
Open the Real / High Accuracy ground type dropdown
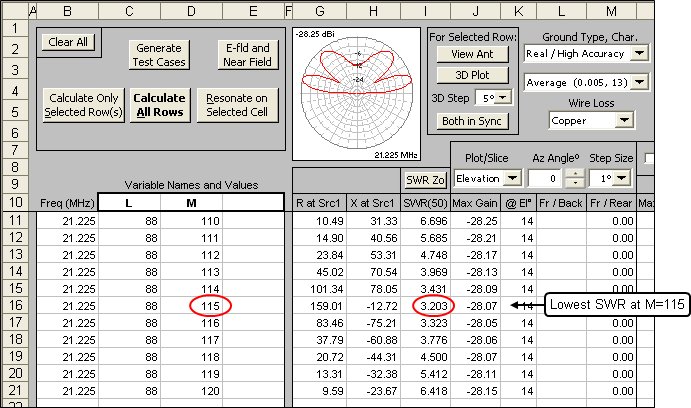[x=640, y=53]
